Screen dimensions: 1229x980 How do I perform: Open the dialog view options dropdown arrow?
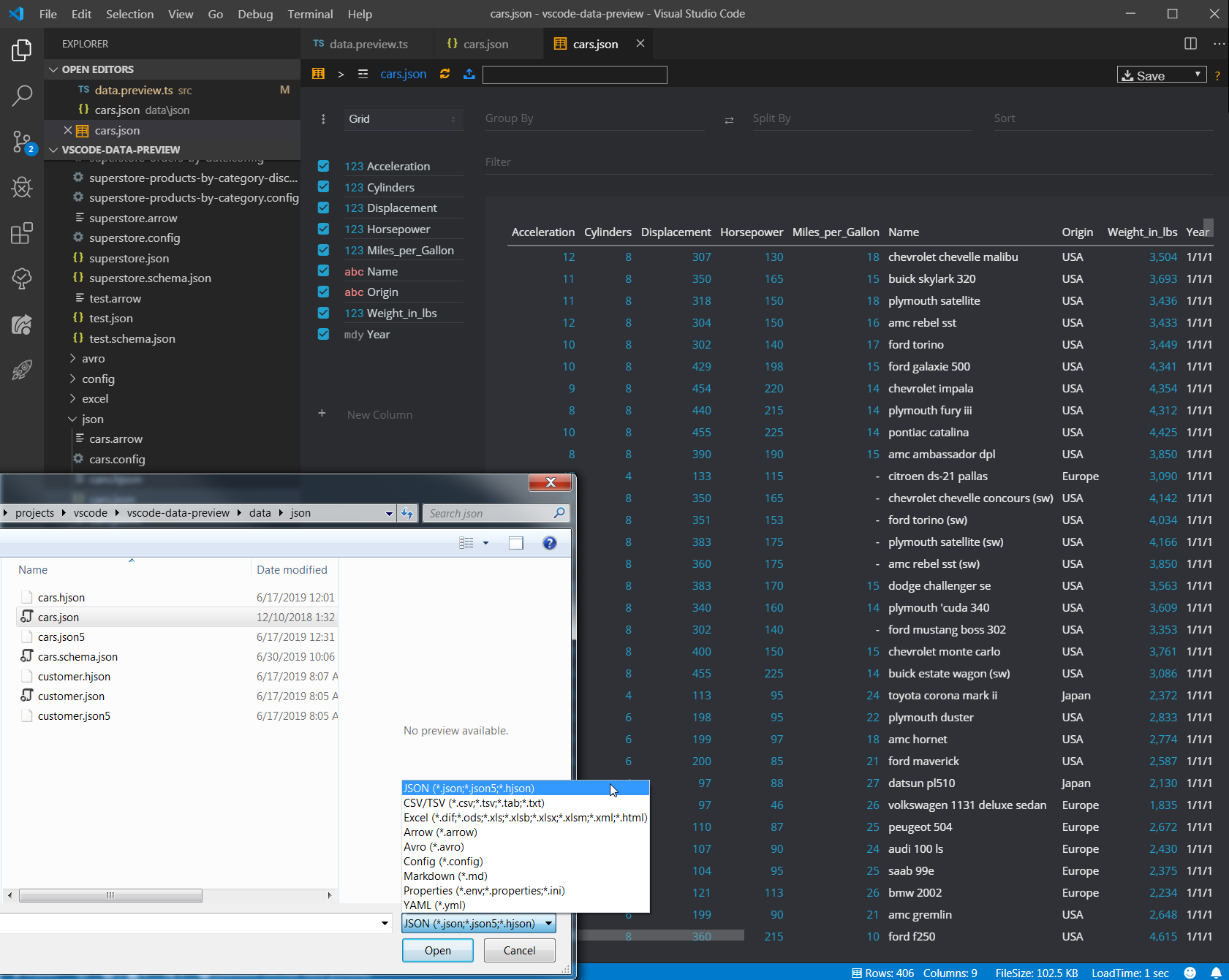point(486,543)
